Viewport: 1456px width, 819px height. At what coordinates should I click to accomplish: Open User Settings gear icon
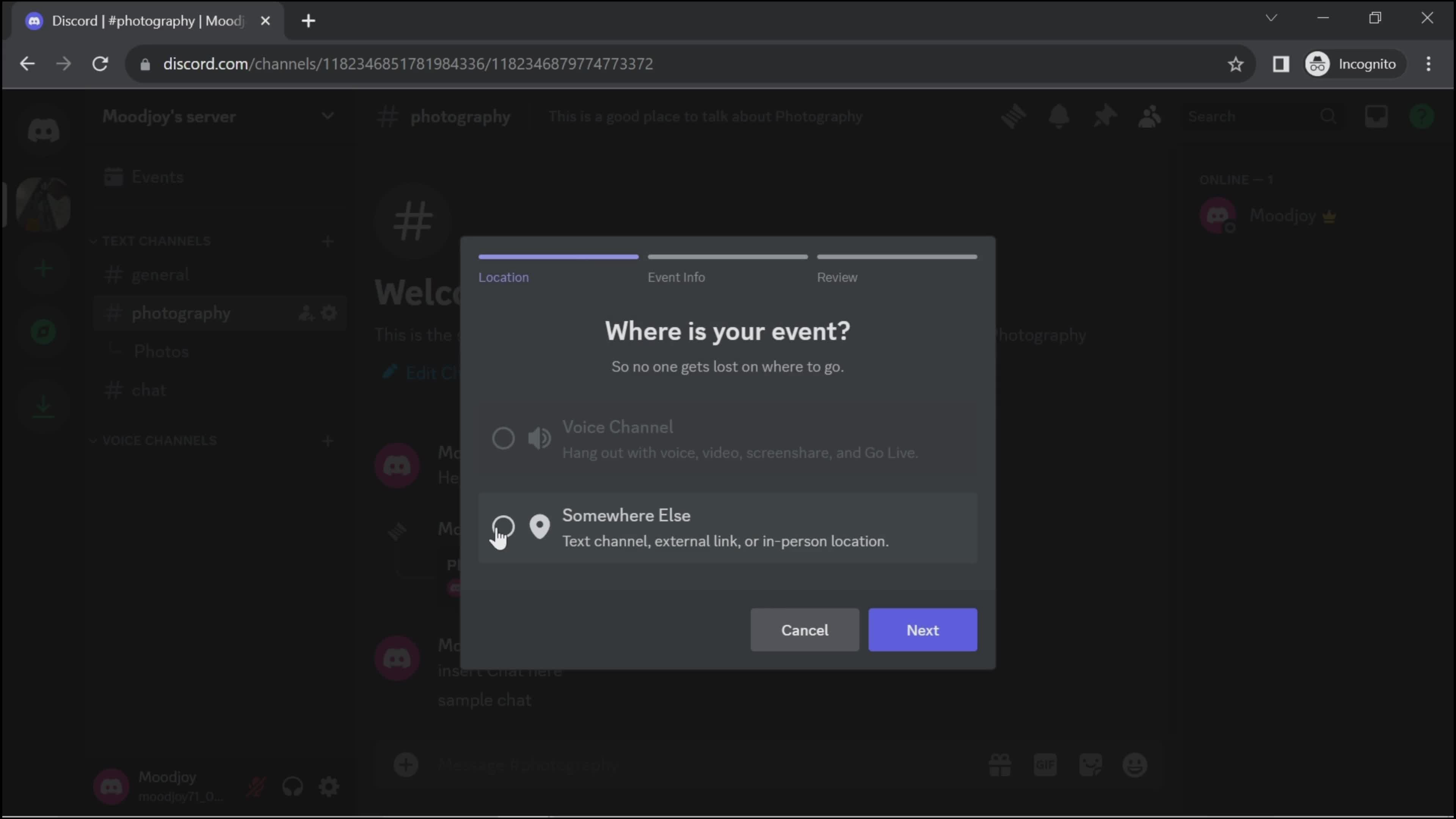pyautogui.click(x=329, y=787)
